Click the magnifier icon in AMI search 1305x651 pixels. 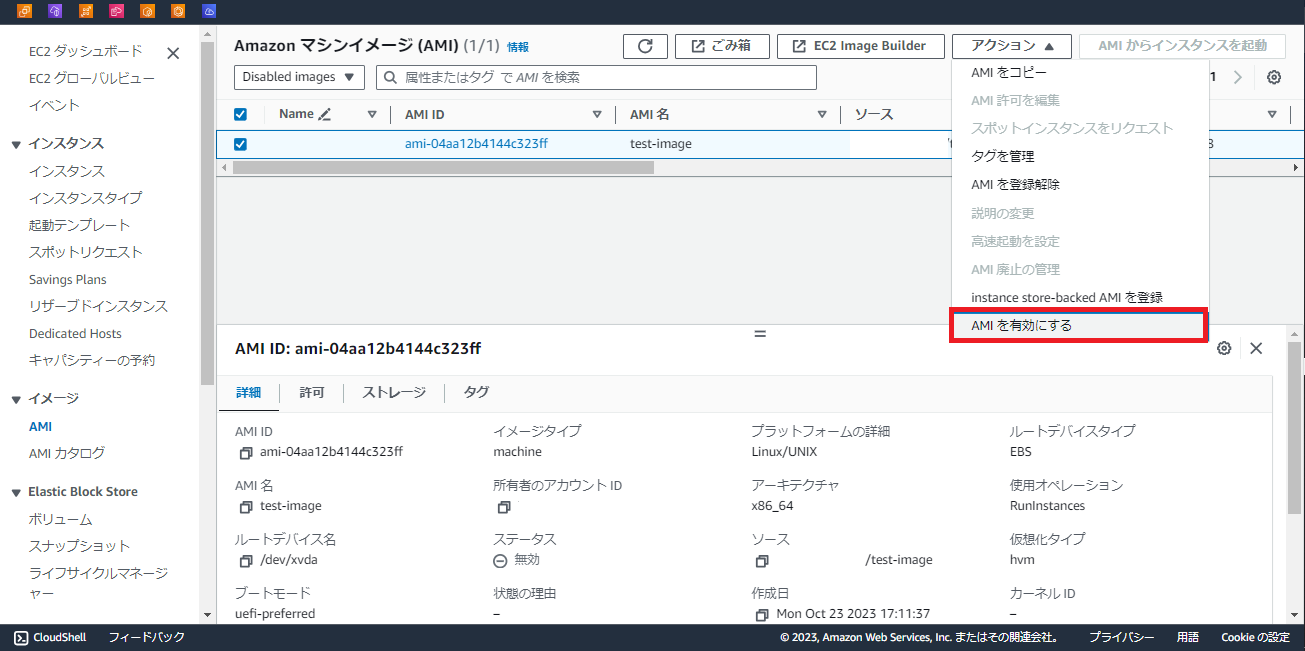click(x=391, y=77)
